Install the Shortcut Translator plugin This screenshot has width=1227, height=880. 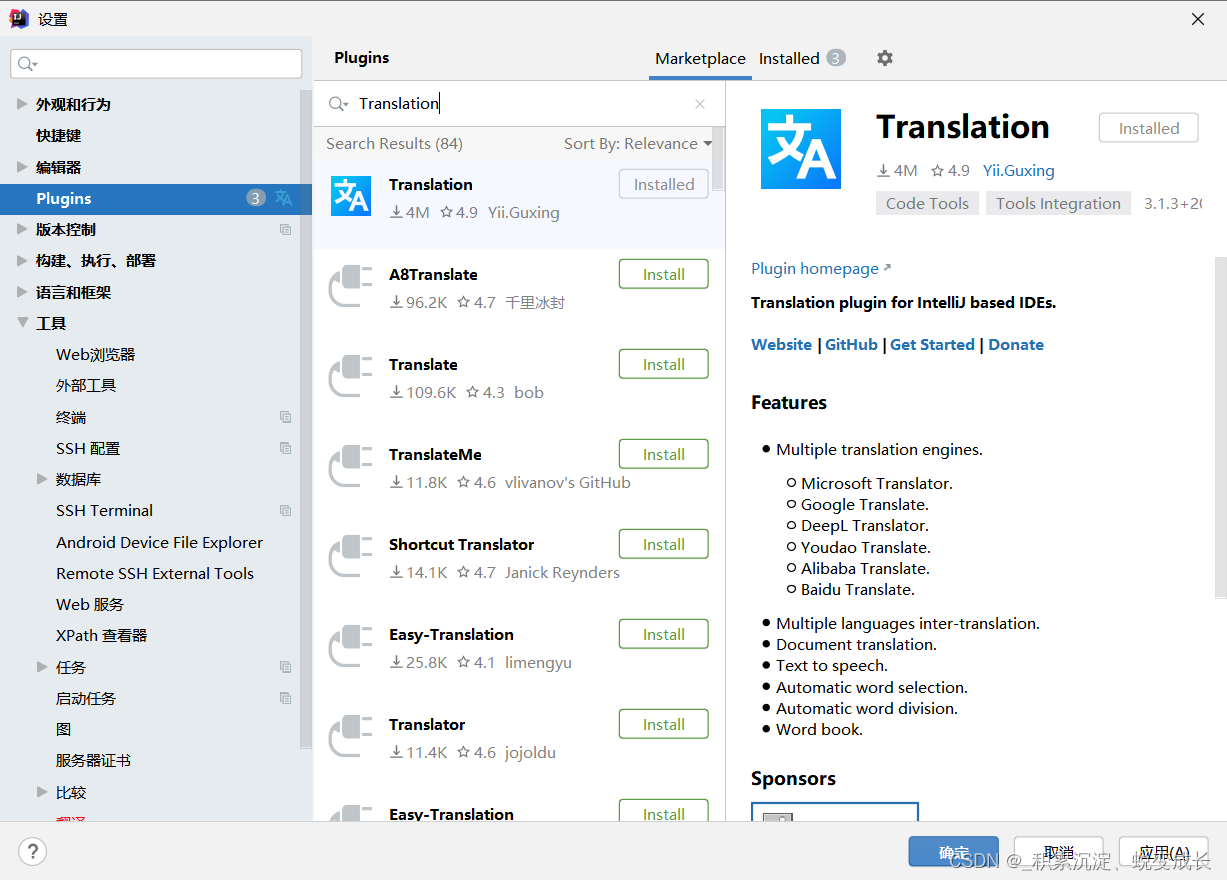tap(664, 544)
